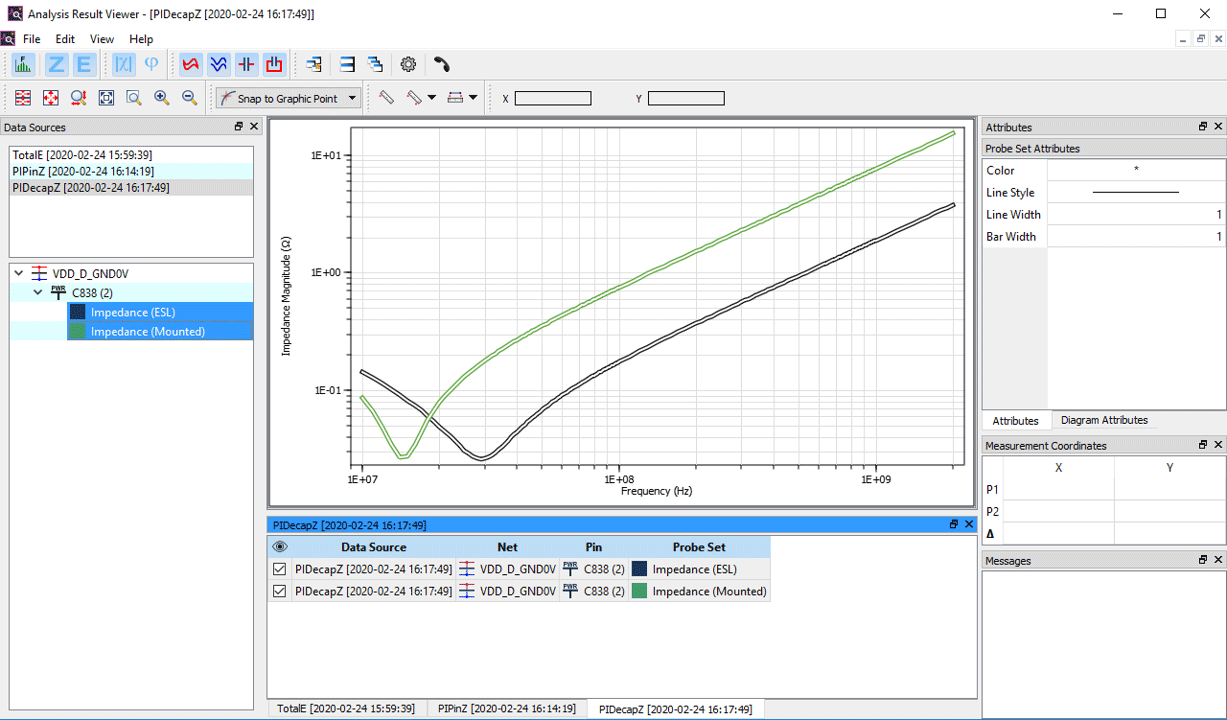Toggle the phase φ display icon
Screen dimensions: 1227x720
coord(151,65)
